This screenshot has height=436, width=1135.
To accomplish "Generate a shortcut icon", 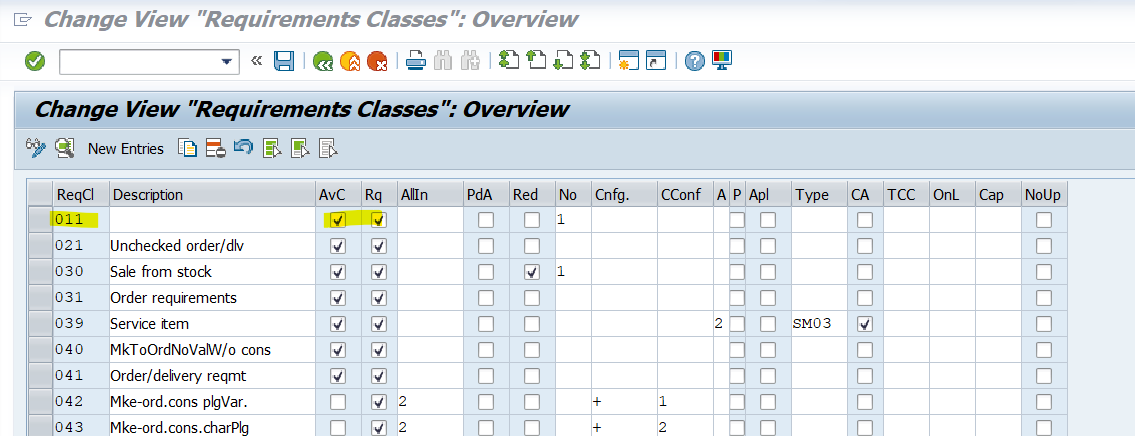I will (655, 61).
